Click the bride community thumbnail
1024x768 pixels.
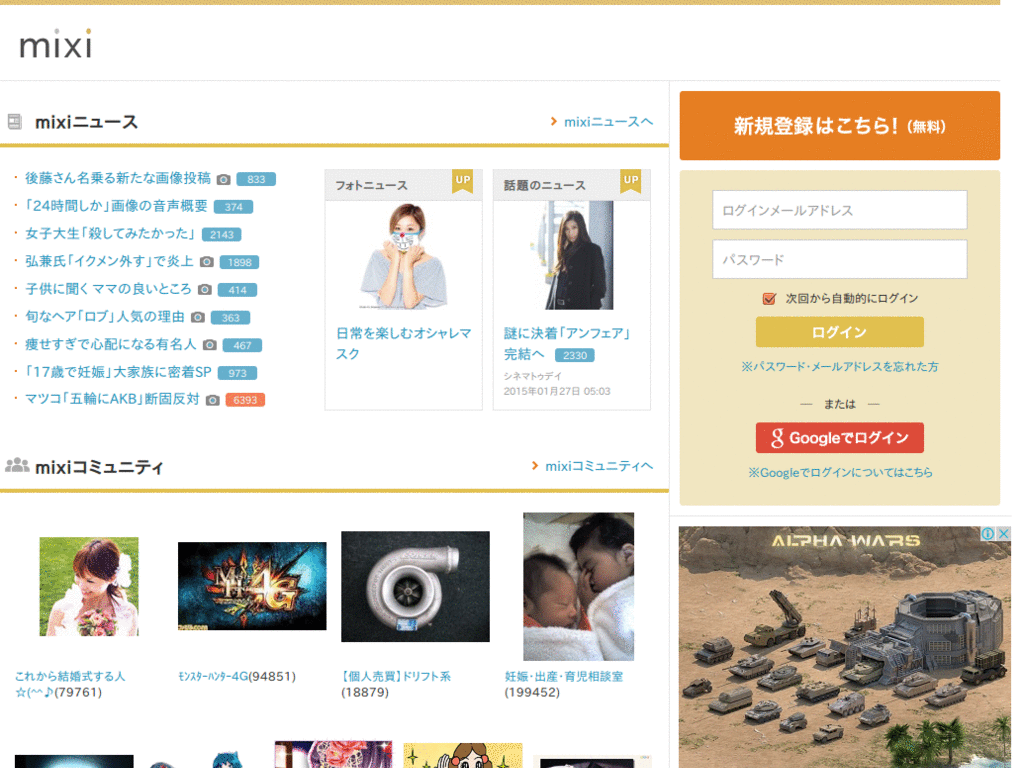click(89, 586)
